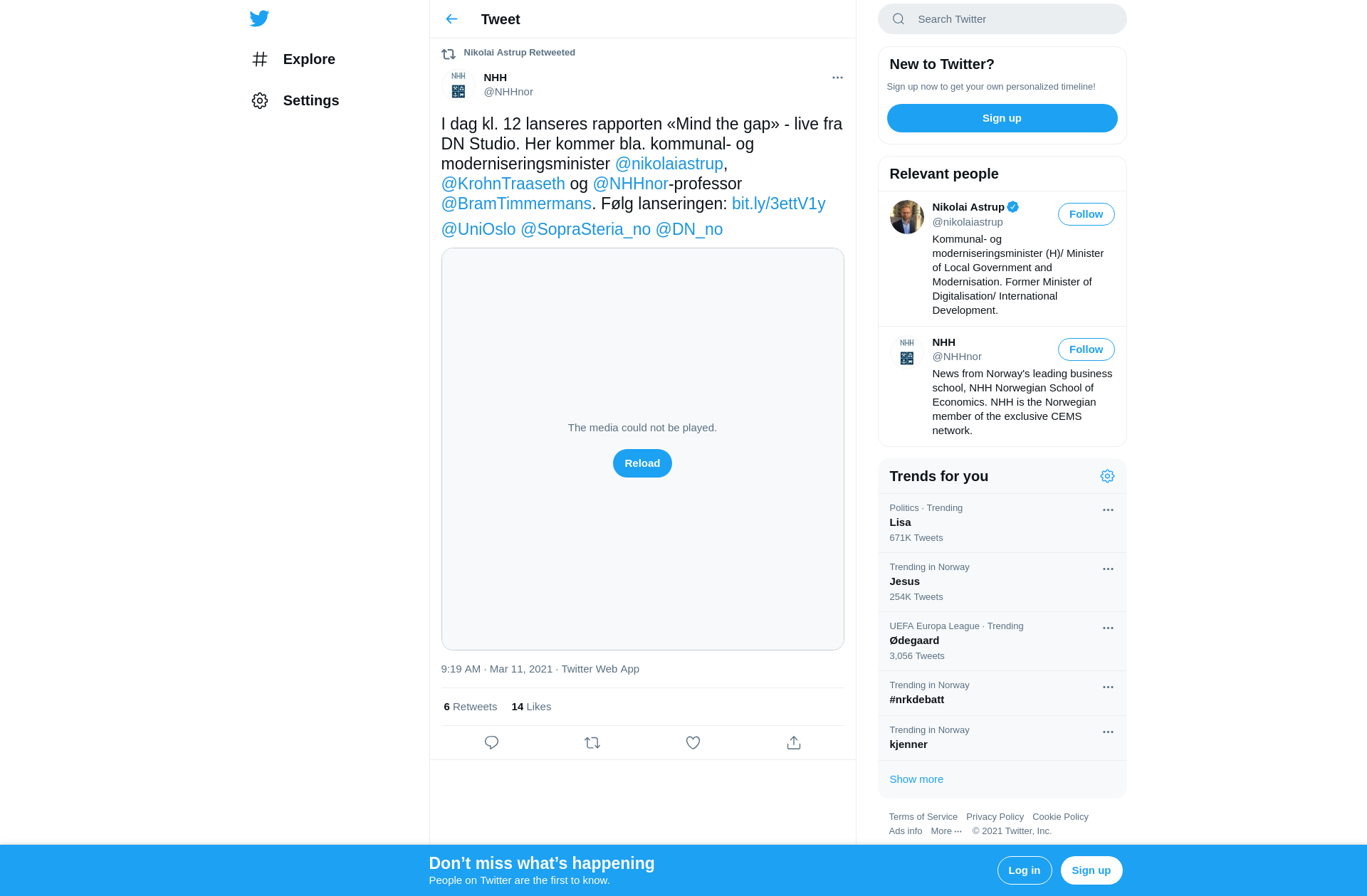1367x896 pixels.
Task: Share the tweet via the share icon
Action: pos(794,743)
